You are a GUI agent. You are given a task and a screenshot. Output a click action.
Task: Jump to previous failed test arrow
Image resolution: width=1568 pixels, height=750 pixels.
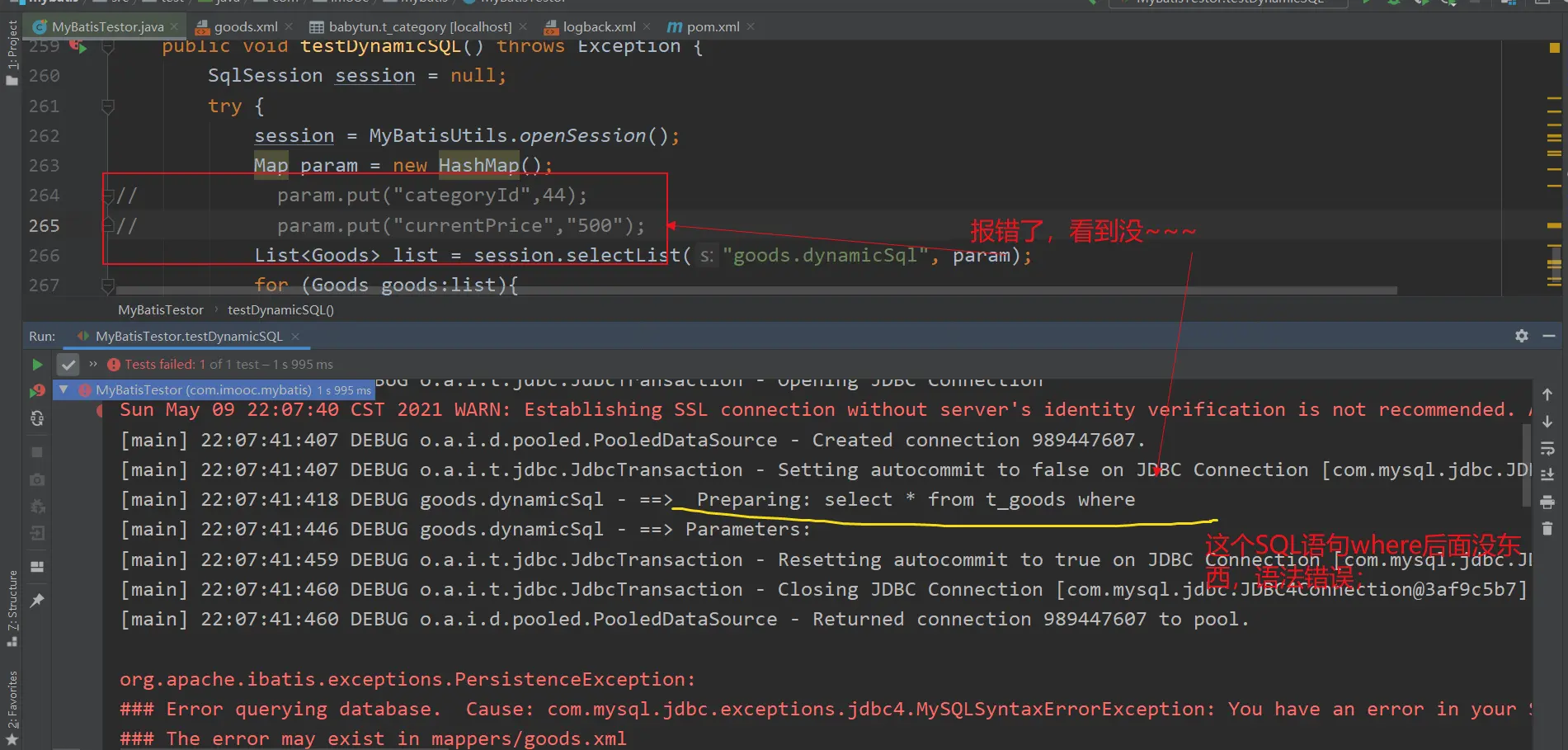coord(1547,394)
